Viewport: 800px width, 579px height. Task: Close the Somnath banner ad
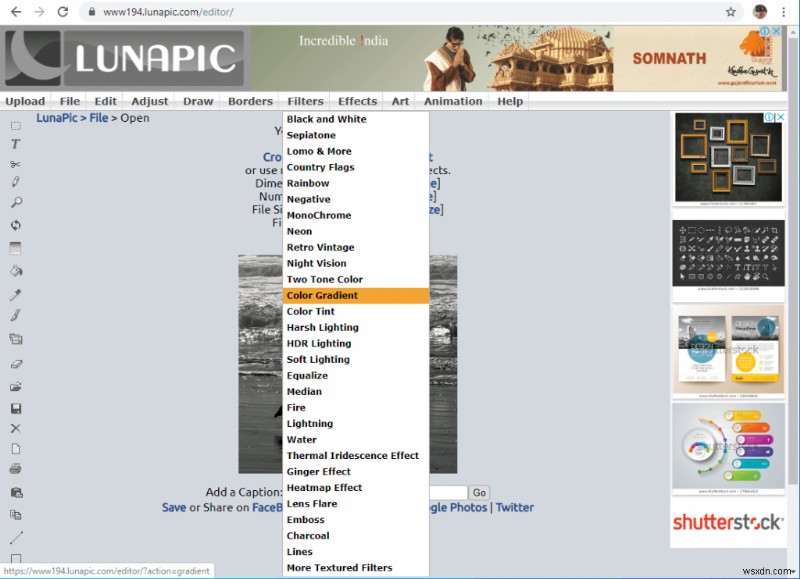777,31
